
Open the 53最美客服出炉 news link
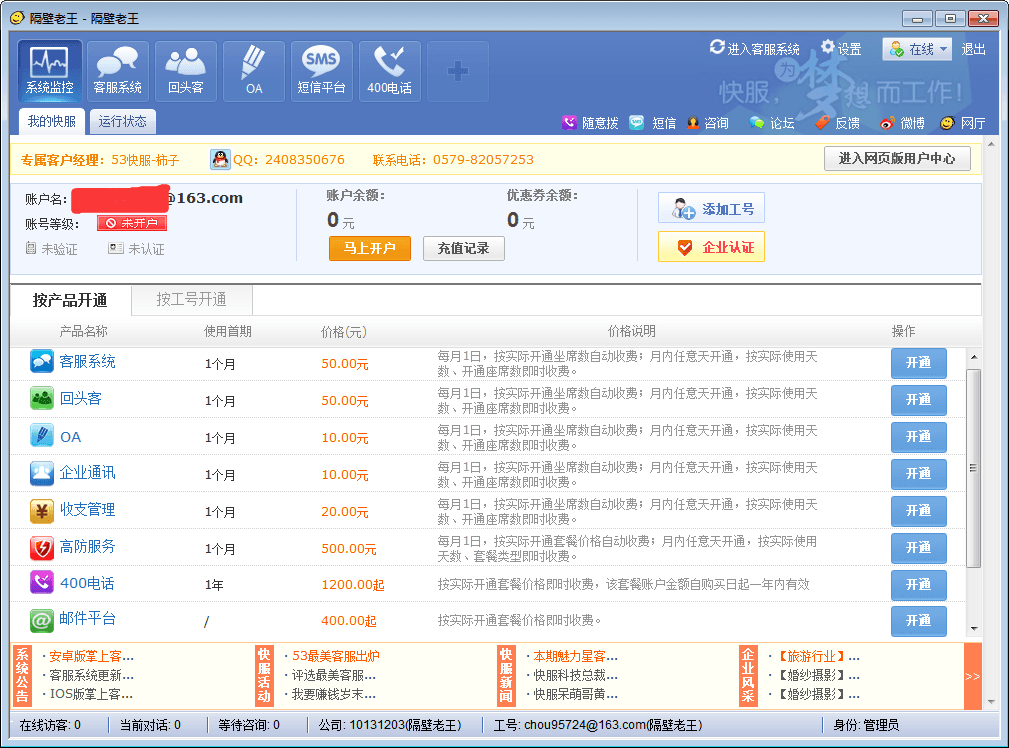point(335,656)
